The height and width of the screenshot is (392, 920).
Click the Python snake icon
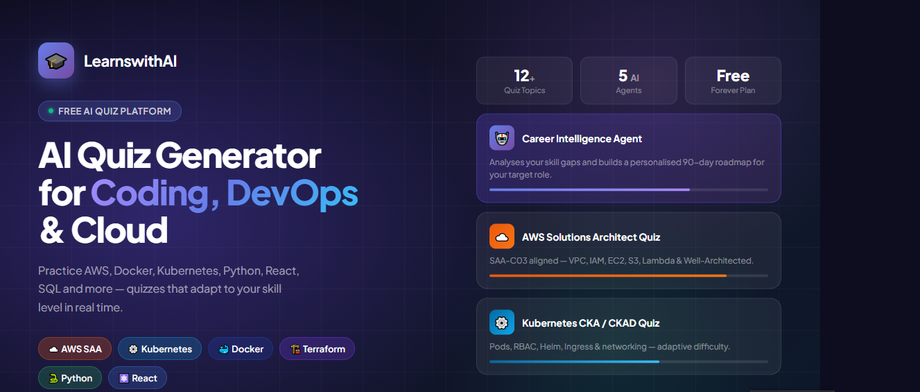53,378
